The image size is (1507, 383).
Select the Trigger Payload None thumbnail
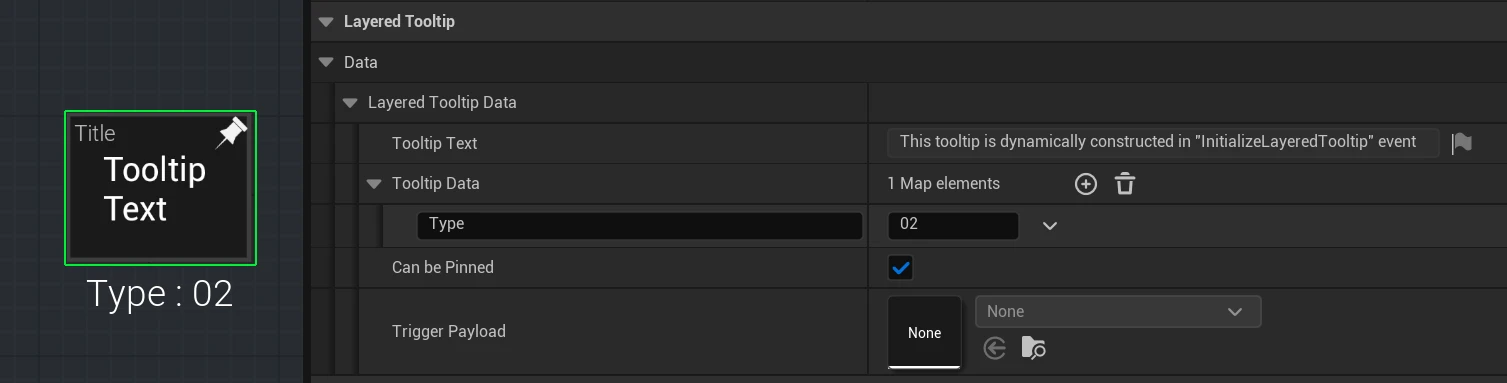pos(924,332)
